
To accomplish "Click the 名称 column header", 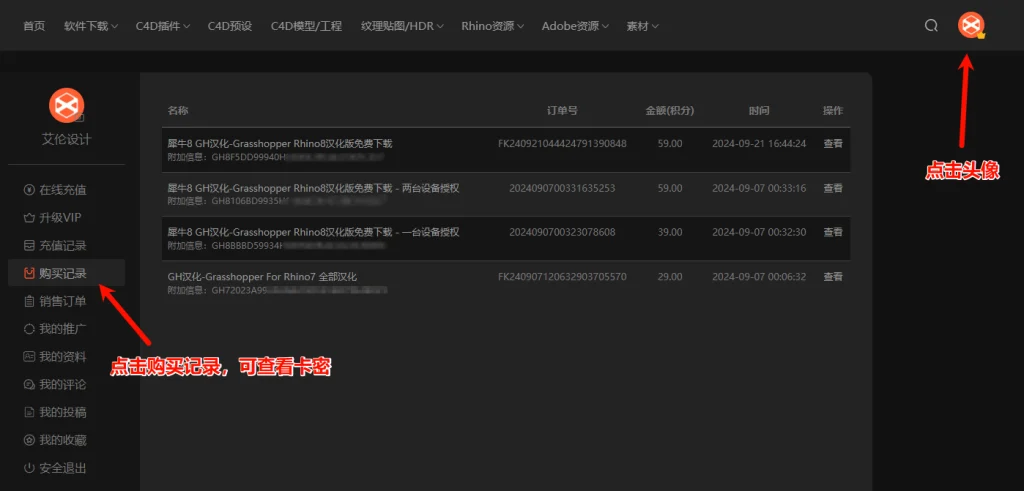I will 178,110.
